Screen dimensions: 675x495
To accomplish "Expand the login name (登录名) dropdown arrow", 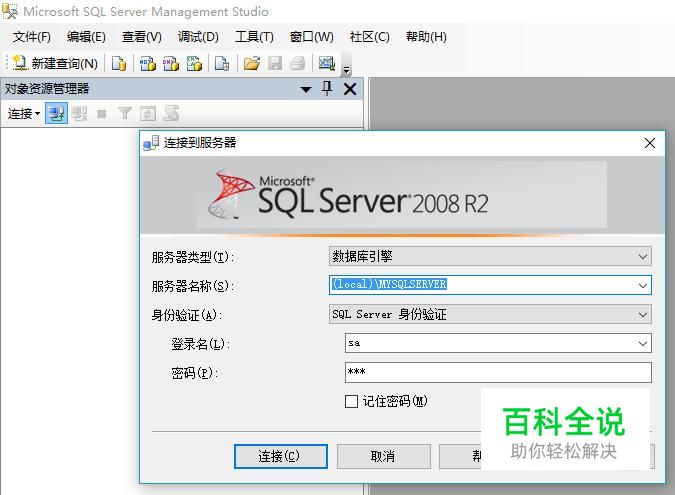I will (642, 343).
